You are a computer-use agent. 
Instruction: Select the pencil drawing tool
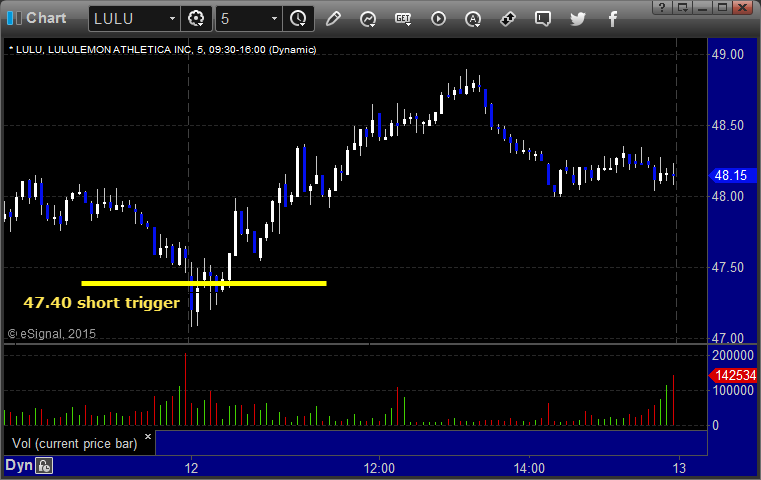coord(333,19)
